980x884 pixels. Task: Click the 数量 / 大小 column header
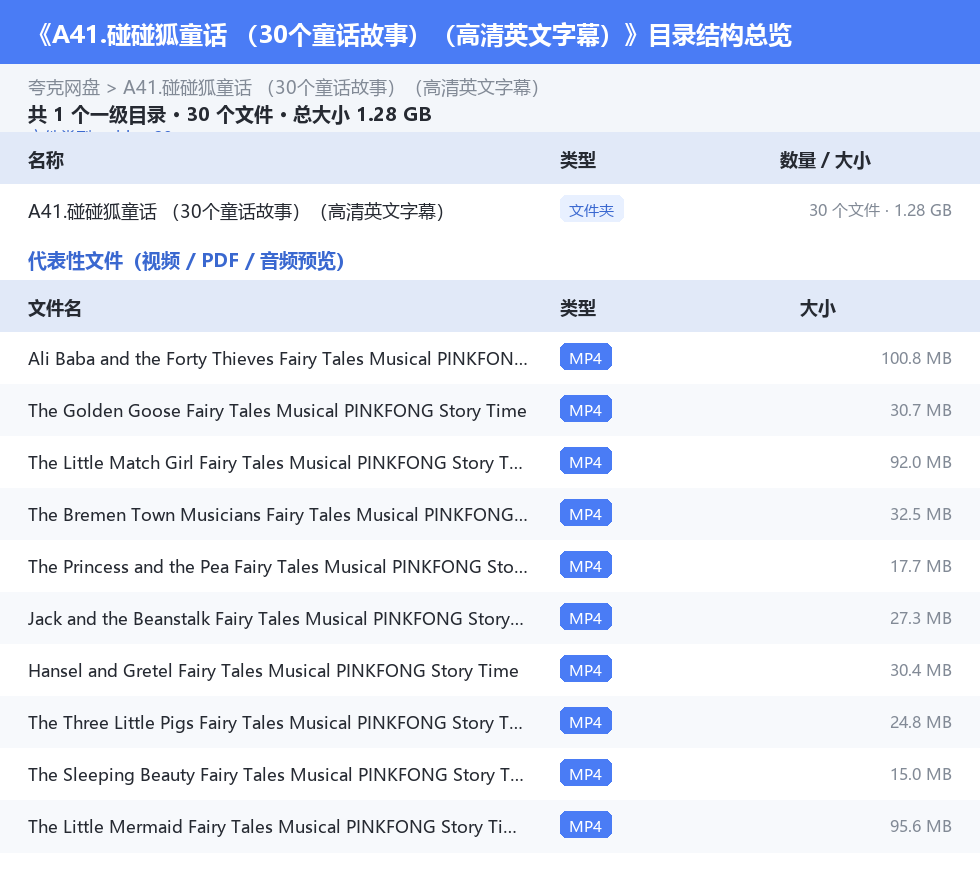pos(825,160)
